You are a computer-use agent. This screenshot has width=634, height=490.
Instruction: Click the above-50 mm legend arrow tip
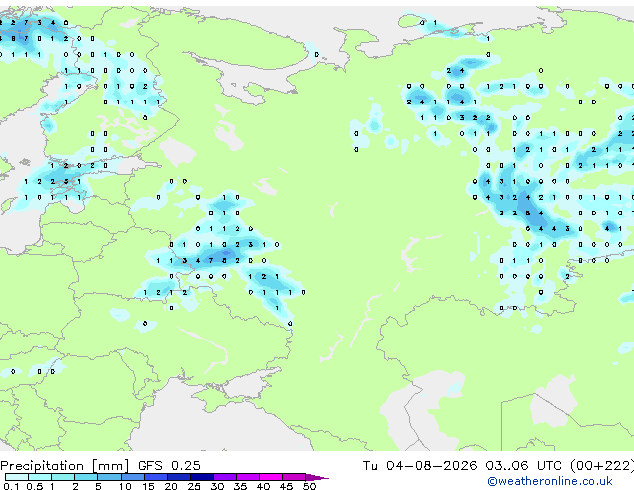[x=317, y=477]
